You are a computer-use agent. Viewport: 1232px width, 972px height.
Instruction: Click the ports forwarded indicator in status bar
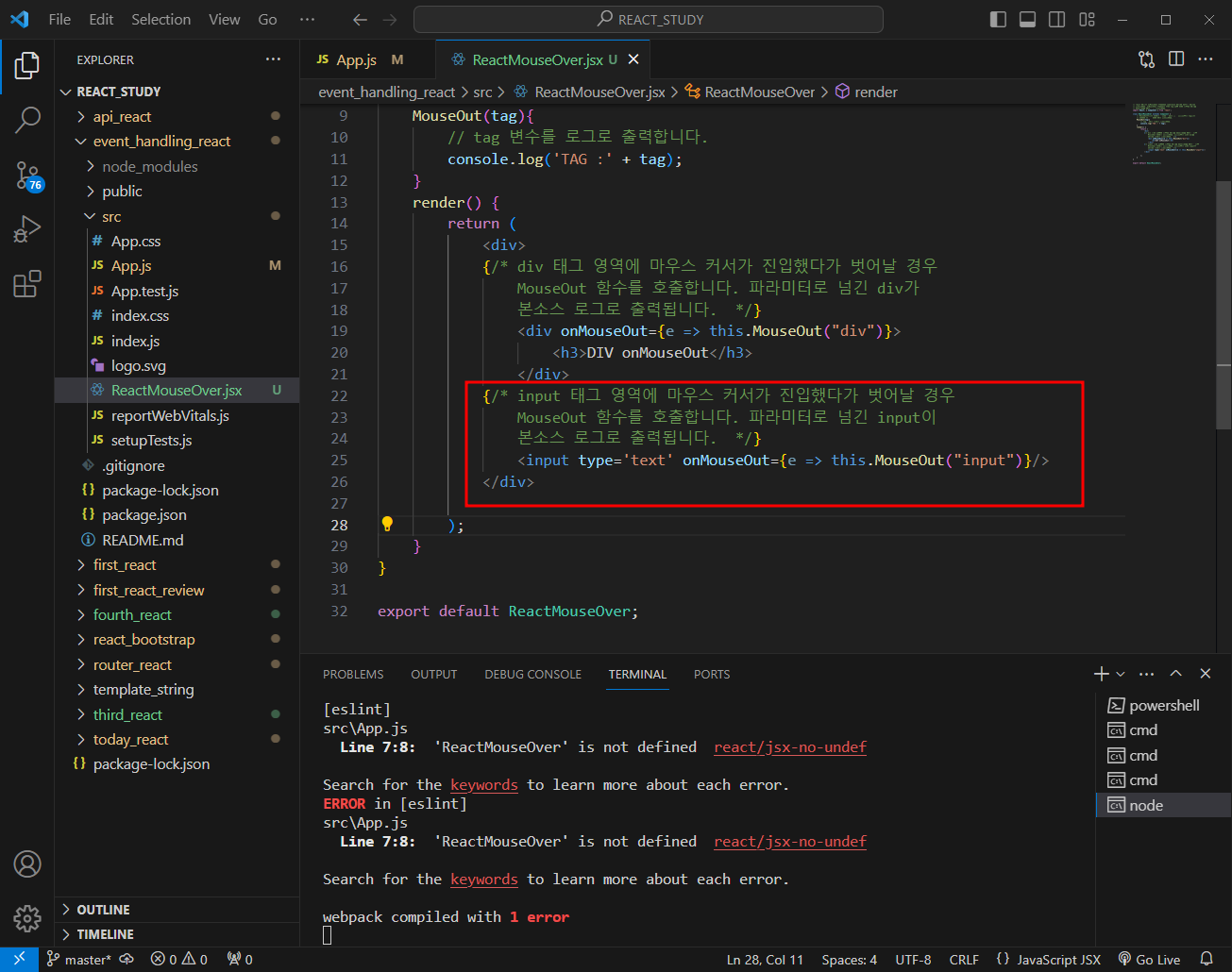click(240, 960)
